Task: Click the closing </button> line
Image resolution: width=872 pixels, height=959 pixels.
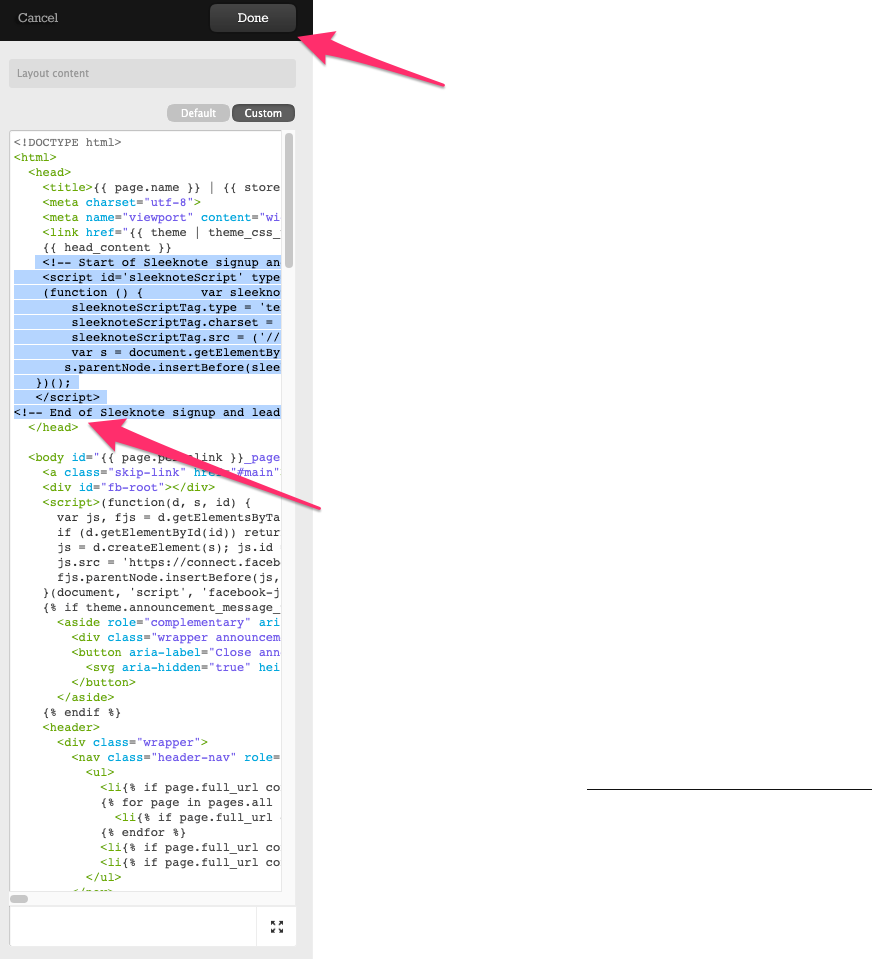Action: pyautogui.click(x=103, y=682)
